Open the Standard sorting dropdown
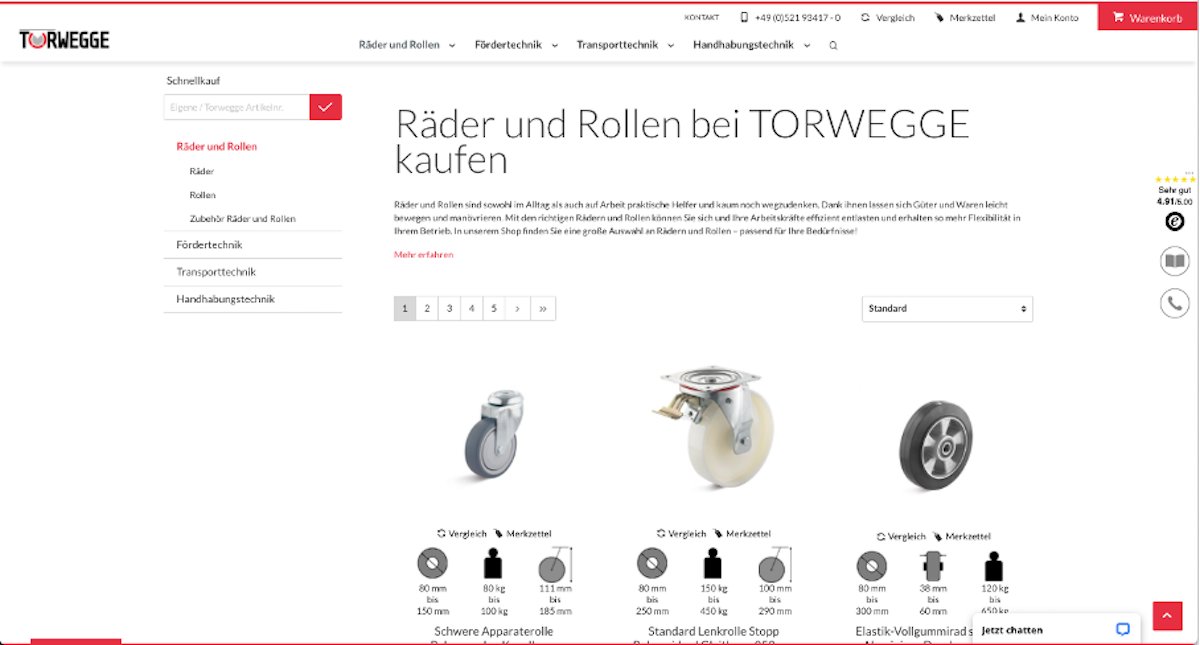Image resolution: width=1200 pixels, height=645 pixels. pos(947,309)
